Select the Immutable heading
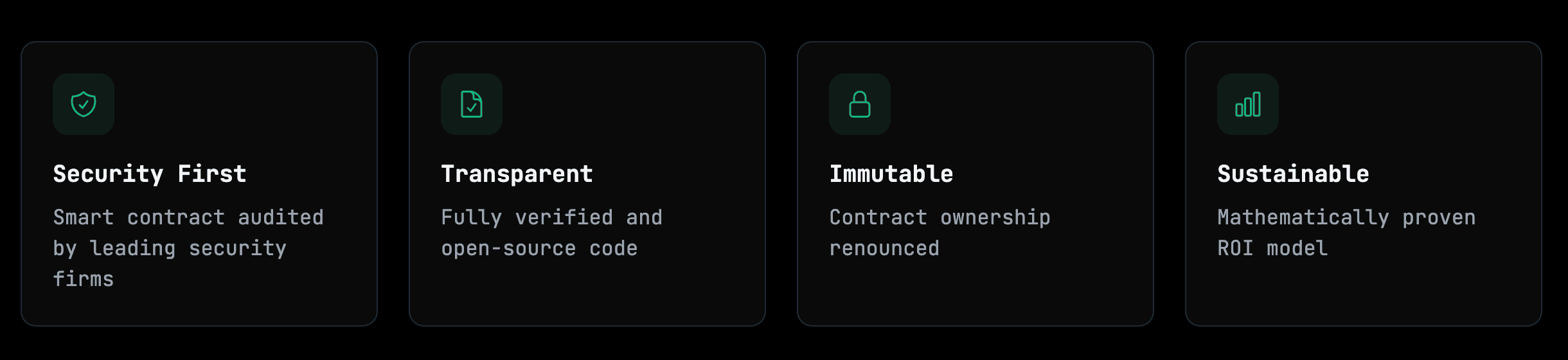The height and width of the screenshot is (360, 1568). click(x=891, y=174)
